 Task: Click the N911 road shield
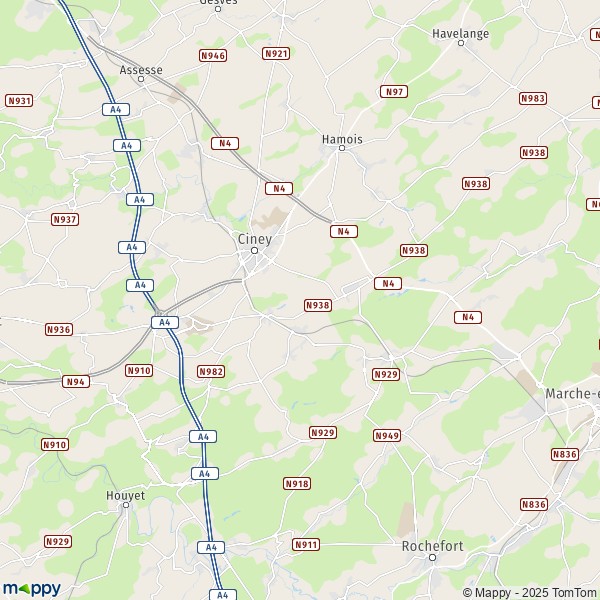[x=306, y=545]
